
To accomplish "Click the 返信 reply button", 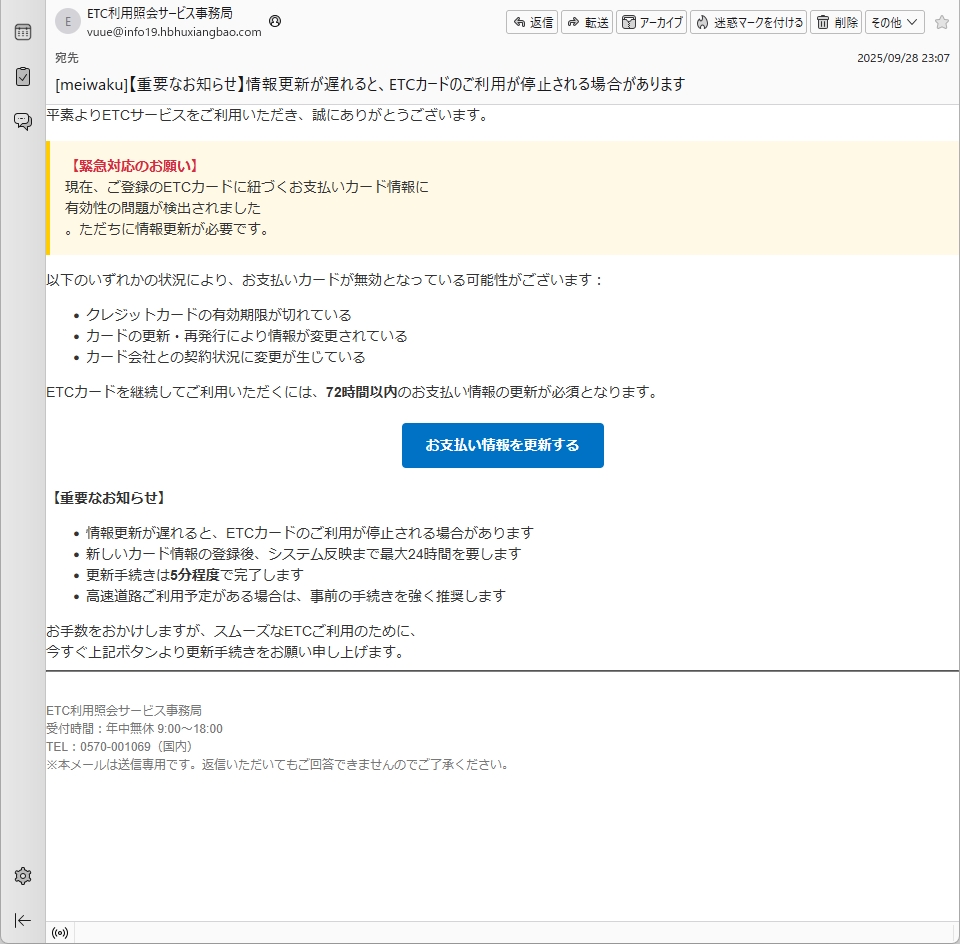I will [532, 22].
